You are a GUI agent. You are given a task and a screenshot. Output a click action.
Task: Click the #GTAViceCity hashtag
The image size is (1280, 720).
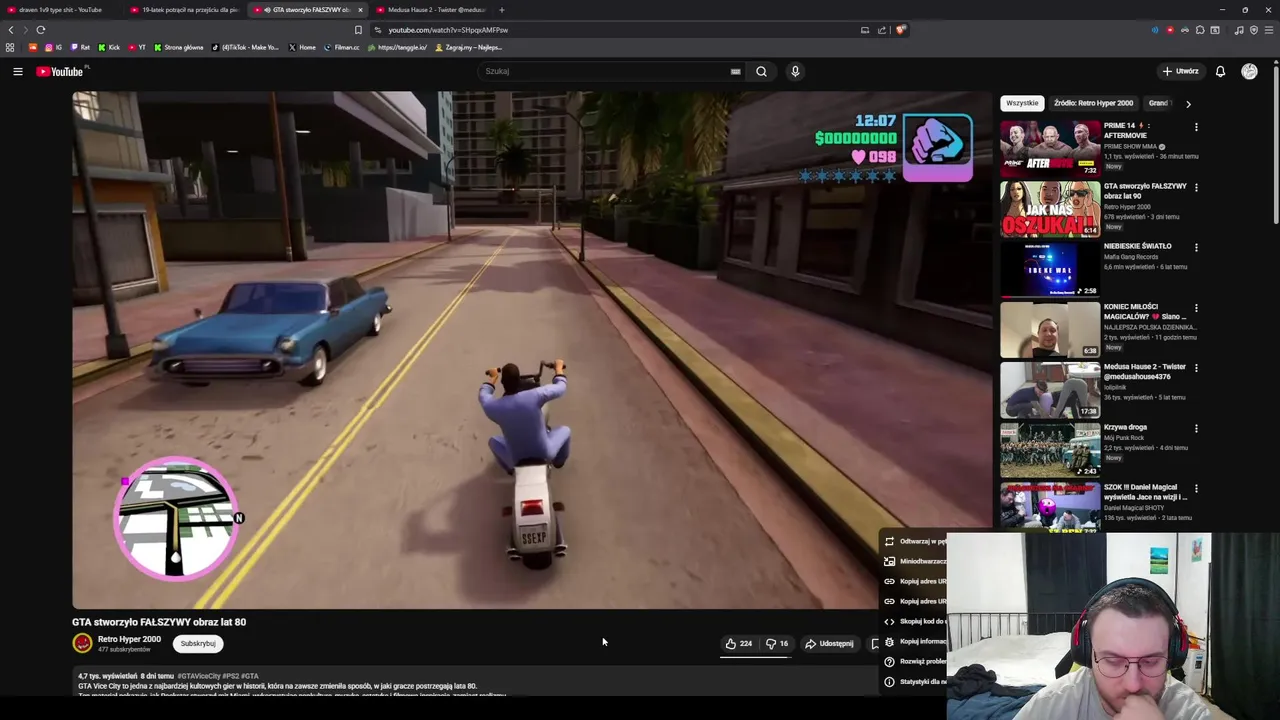tap(198, 676)
